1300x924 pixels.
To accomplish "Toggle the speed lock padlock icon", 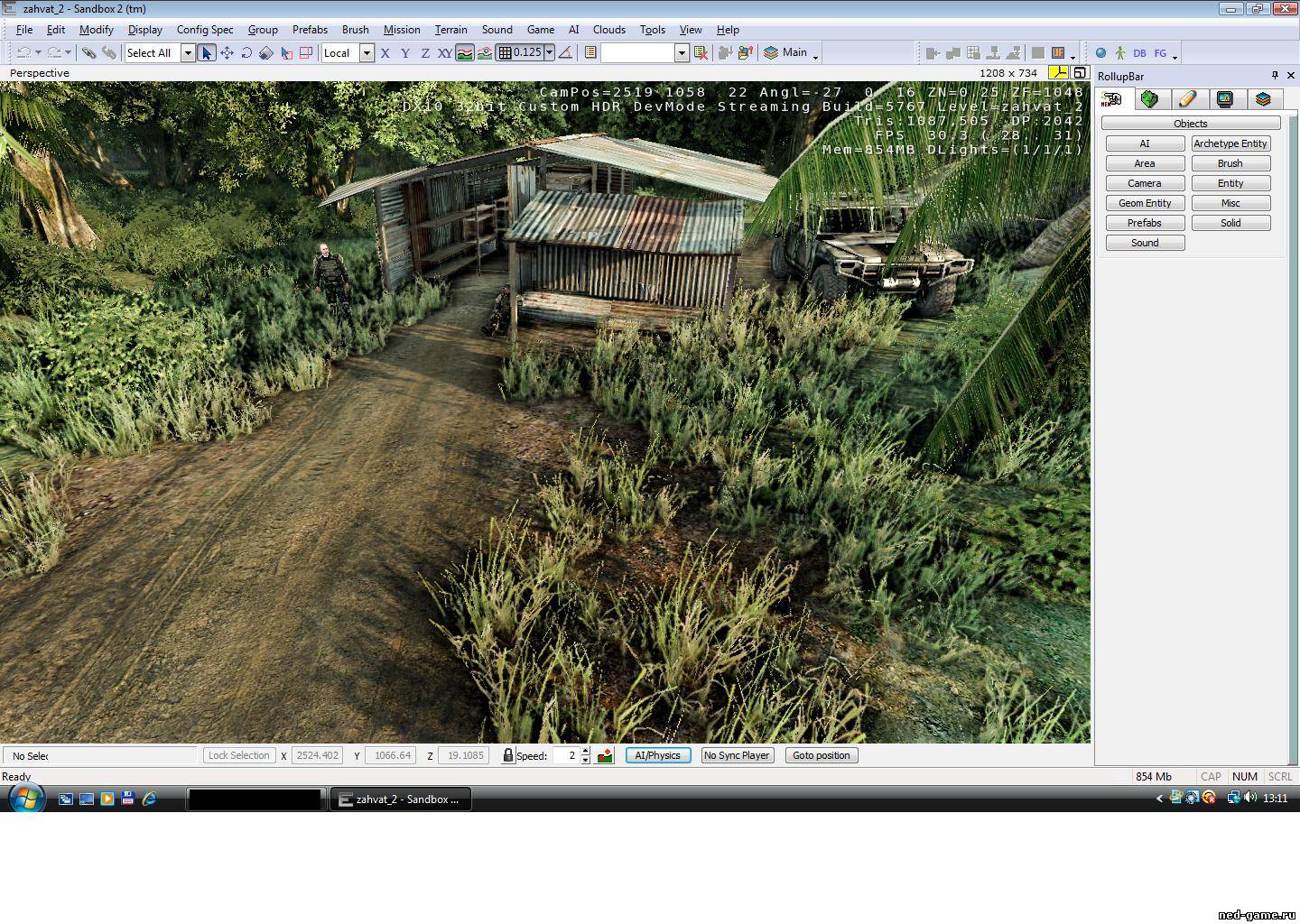I will point(508,755).
